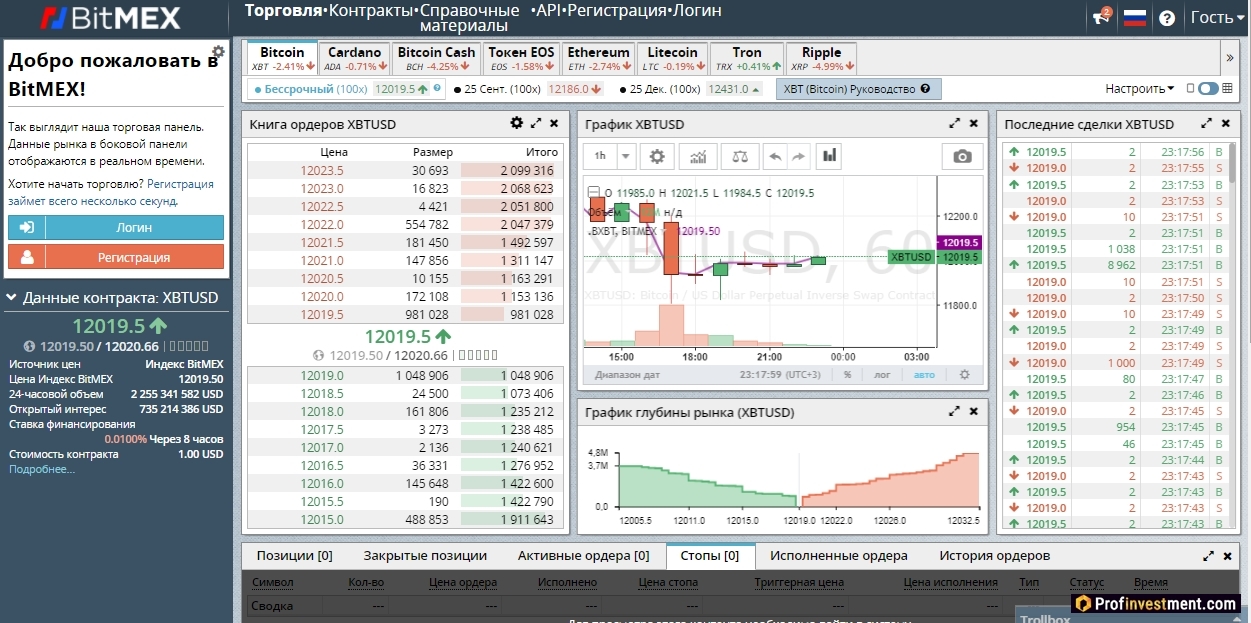Toggle auto scale on chart
Viewport: 1251px width, 623px height.
click(x=925, y=374)
